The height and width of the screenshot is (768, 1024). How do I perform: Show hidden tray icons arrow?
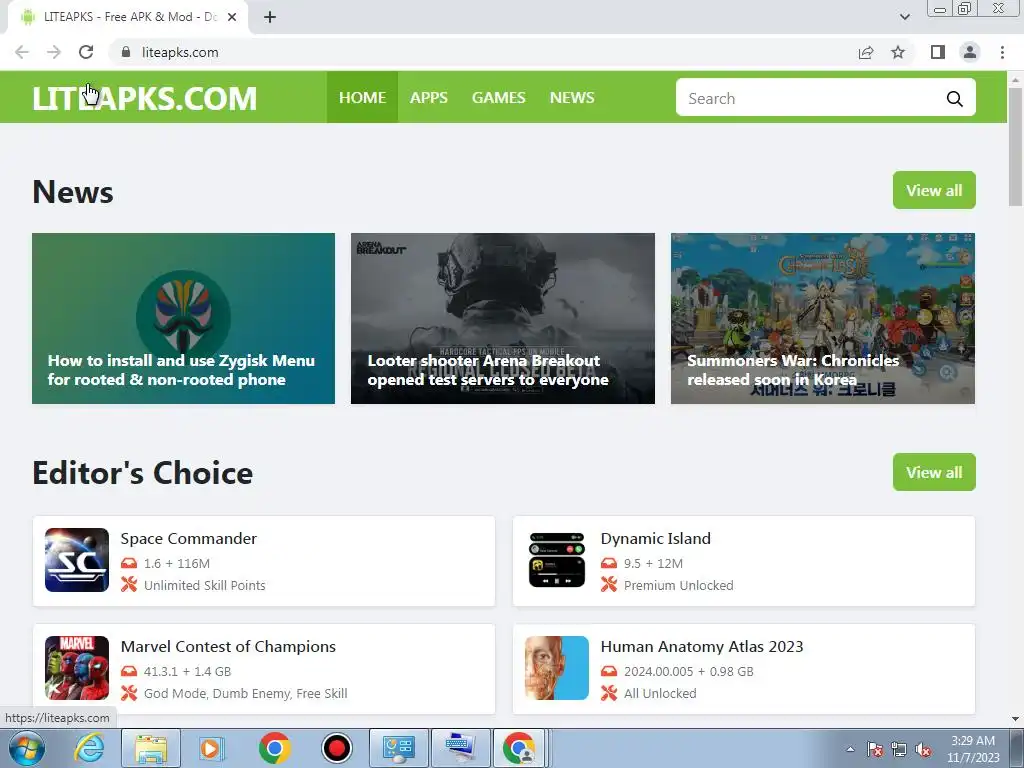coord(850,749)
